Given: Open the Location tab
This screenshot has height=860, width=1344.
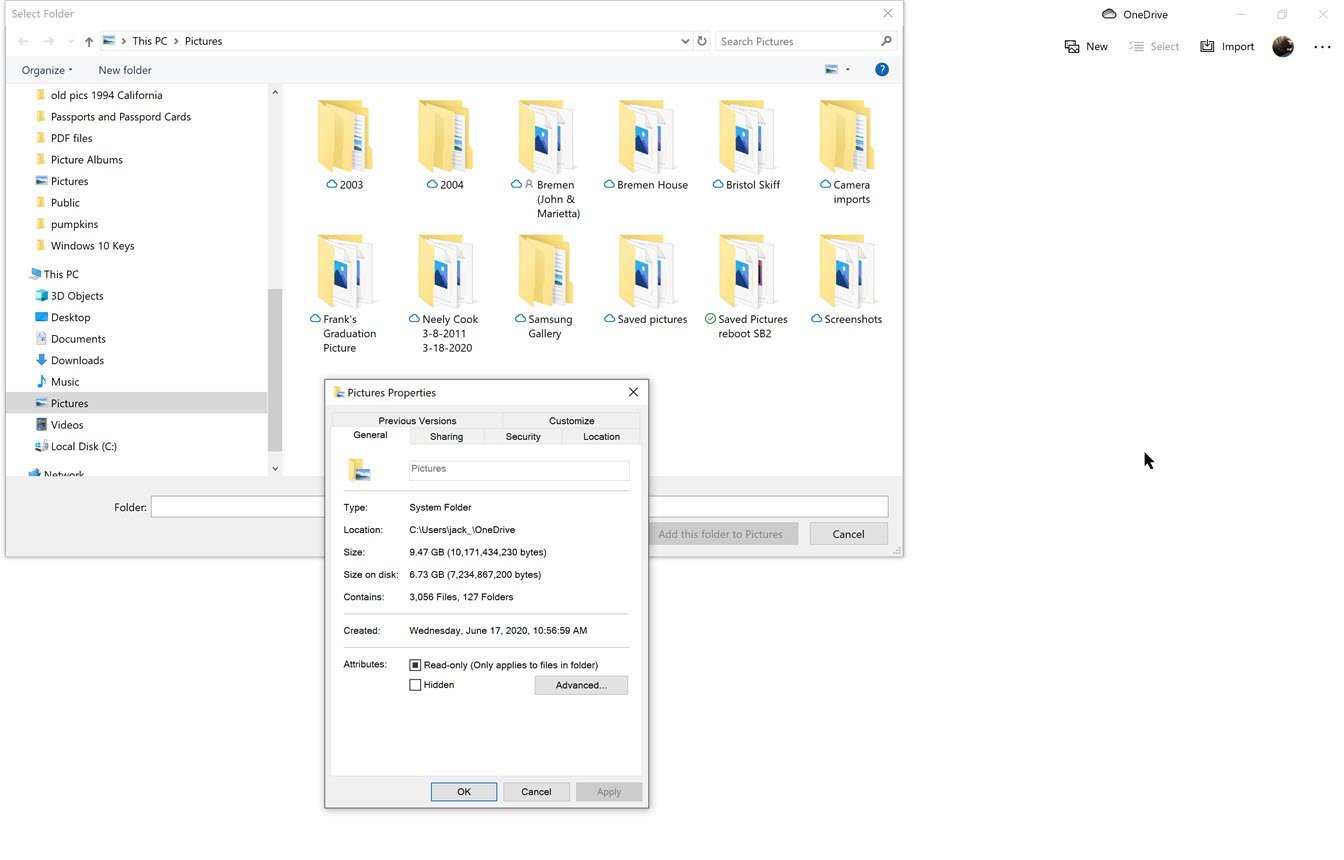Looking at the screenshot, I should pos(601,437).
